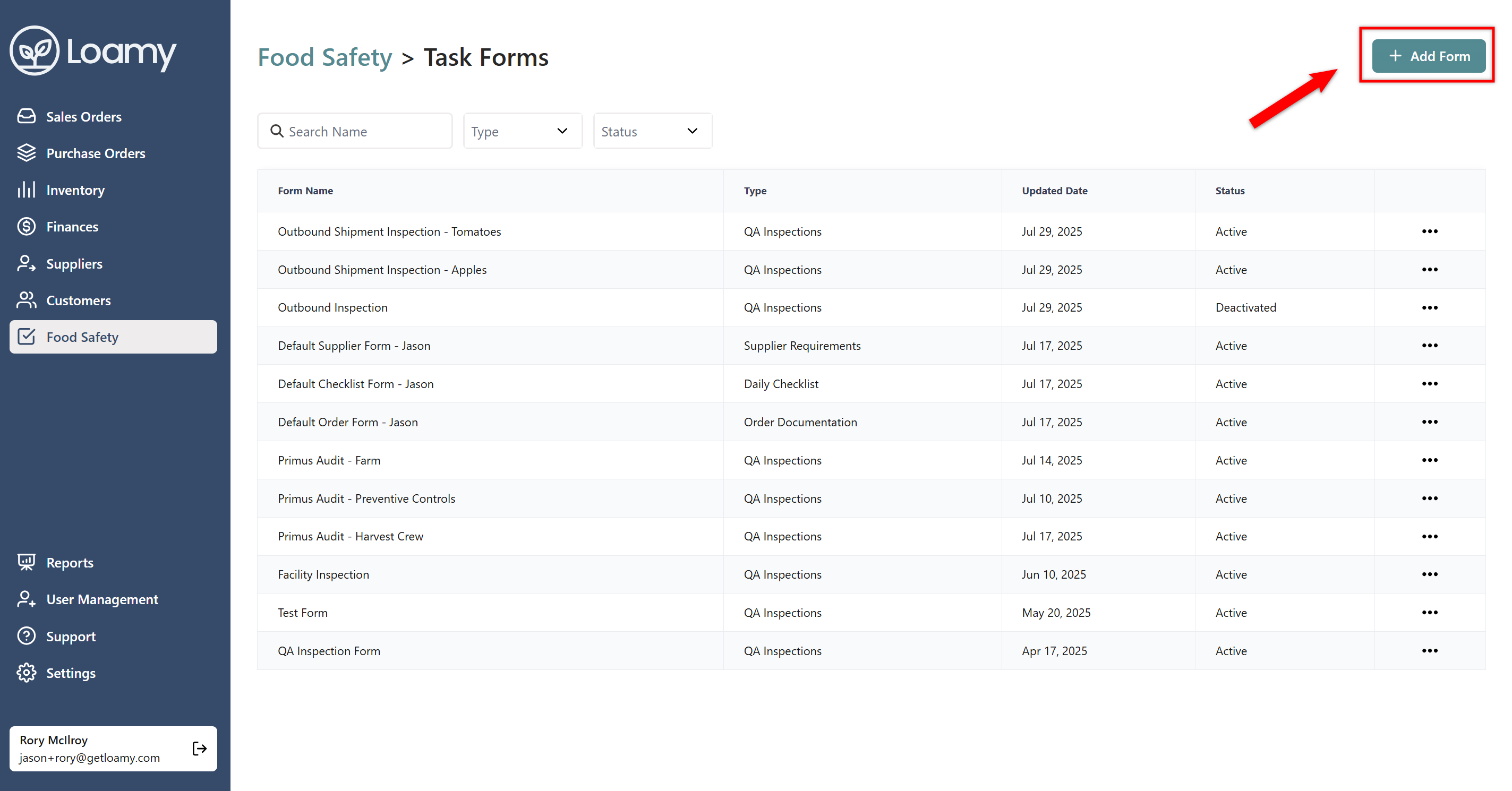Open actions menu for Primus Audit - Farm
The height and width of the screenshot is (791, 1512).
(x=1429, y=460)
